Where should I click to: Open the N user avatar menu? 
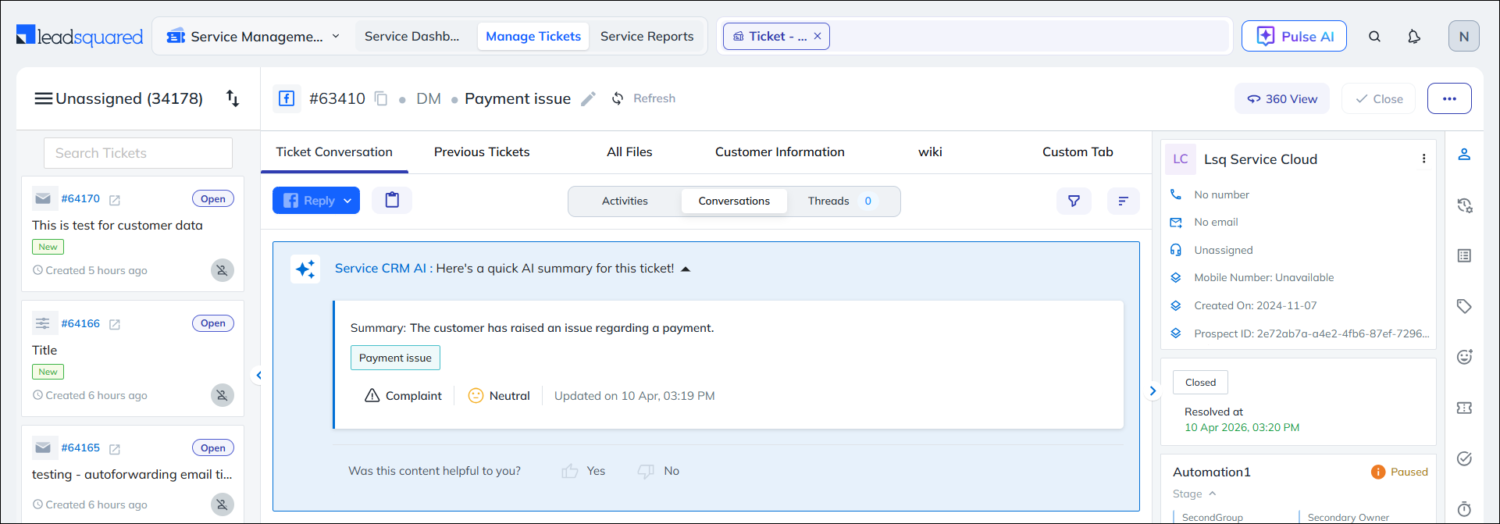tap(1464, 36)
